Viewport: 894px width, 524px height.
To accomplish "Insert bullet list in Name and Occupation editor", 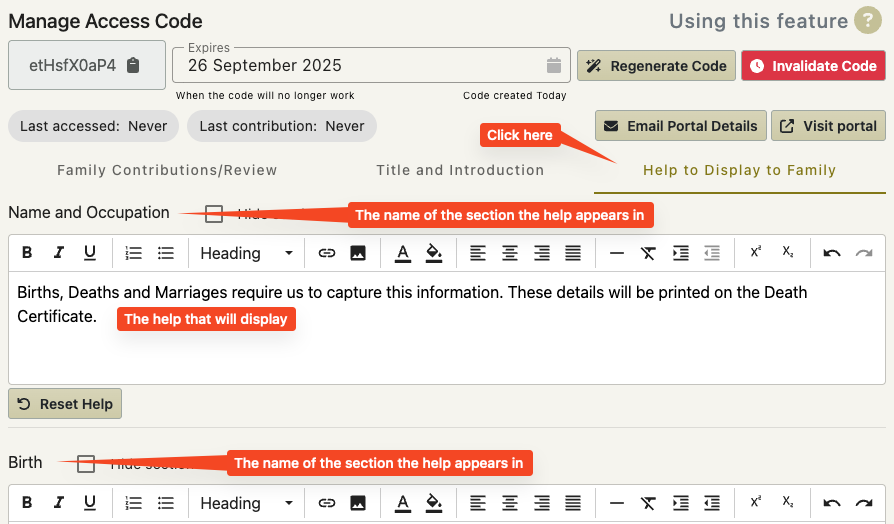I will coord(165,253).
